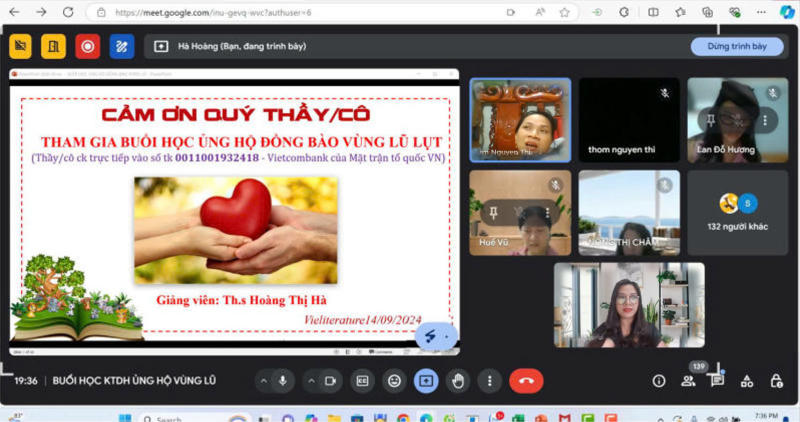Pin Huế Vũ's video tile
Image resolution: width=800 pixels, height=422 pixels.
[x=493, y=212]
